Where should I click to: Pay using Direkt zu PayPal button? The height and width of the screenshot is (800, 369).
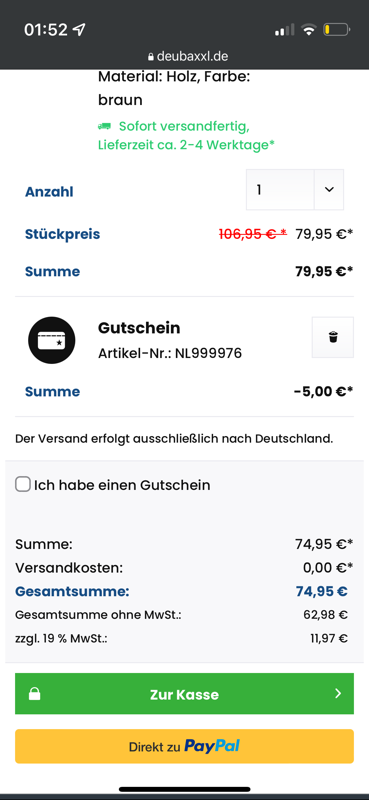pos(184,746)
